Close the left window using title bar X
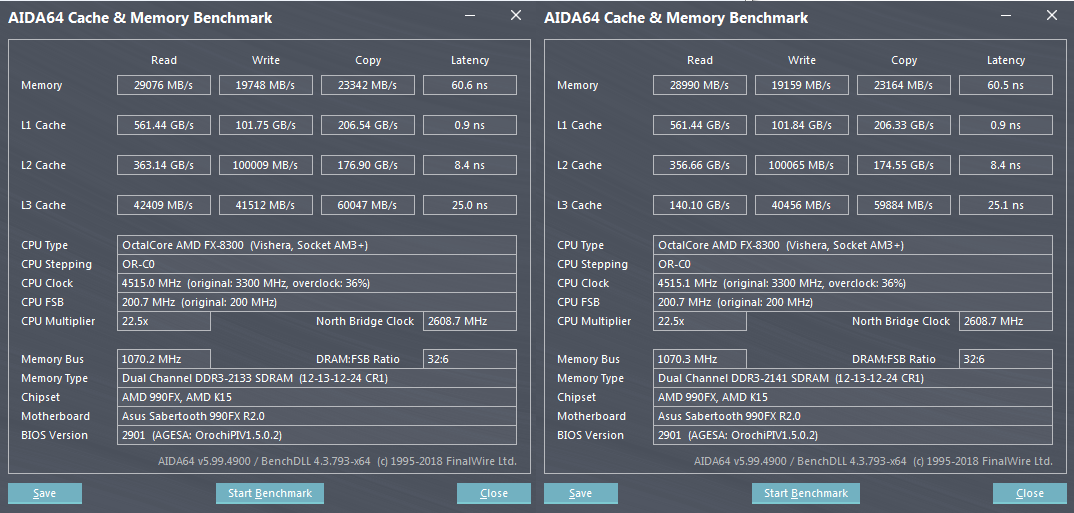 (x=516, y=16)
